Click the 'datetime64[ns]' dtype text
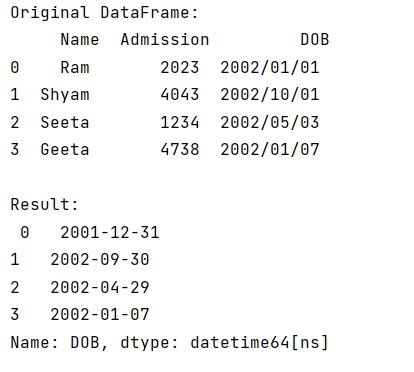The image size is (414, 372). pyautogui.click(x=259, y=342)
